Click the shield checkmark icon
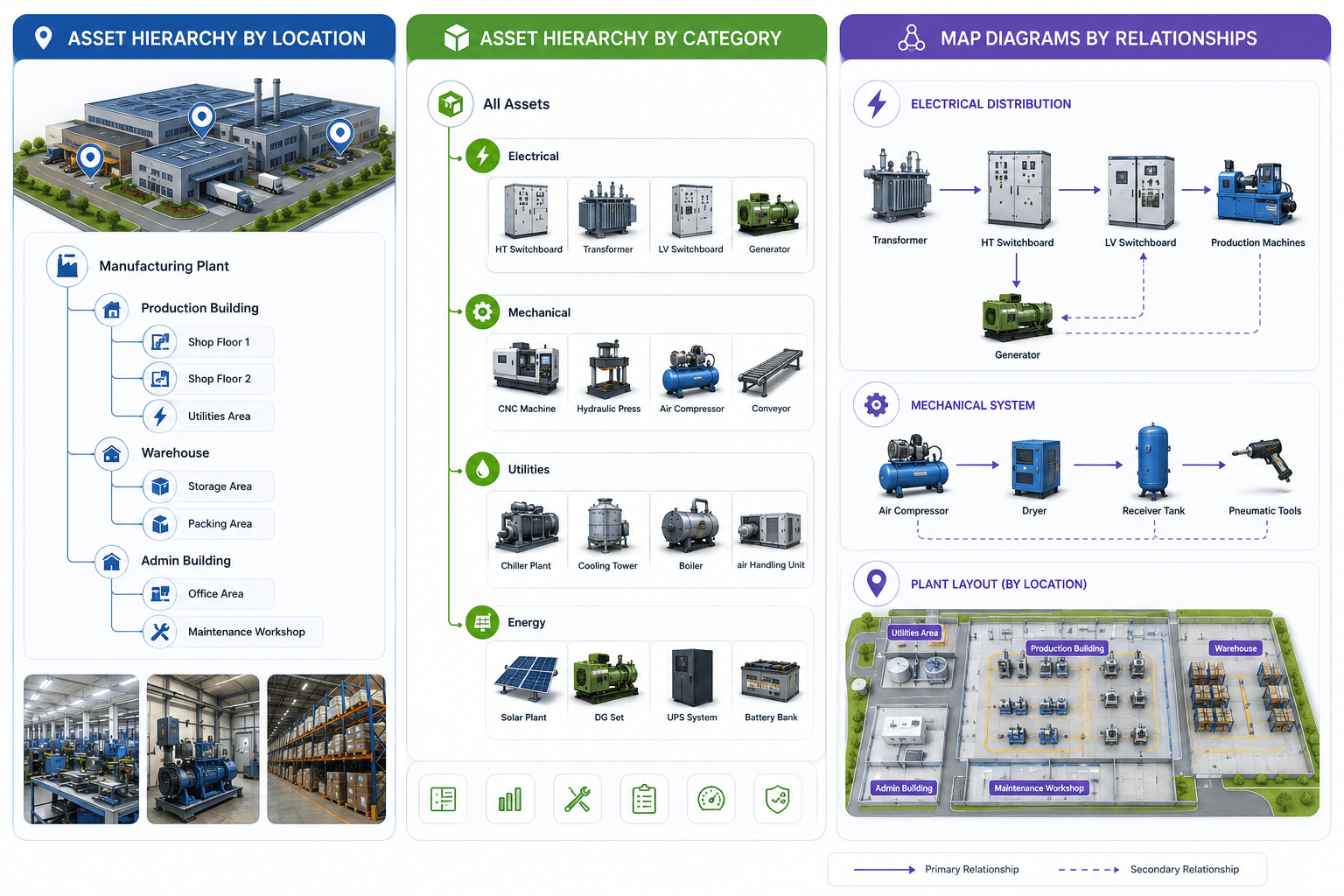The image size is (1344, 896). pos(778,799)
